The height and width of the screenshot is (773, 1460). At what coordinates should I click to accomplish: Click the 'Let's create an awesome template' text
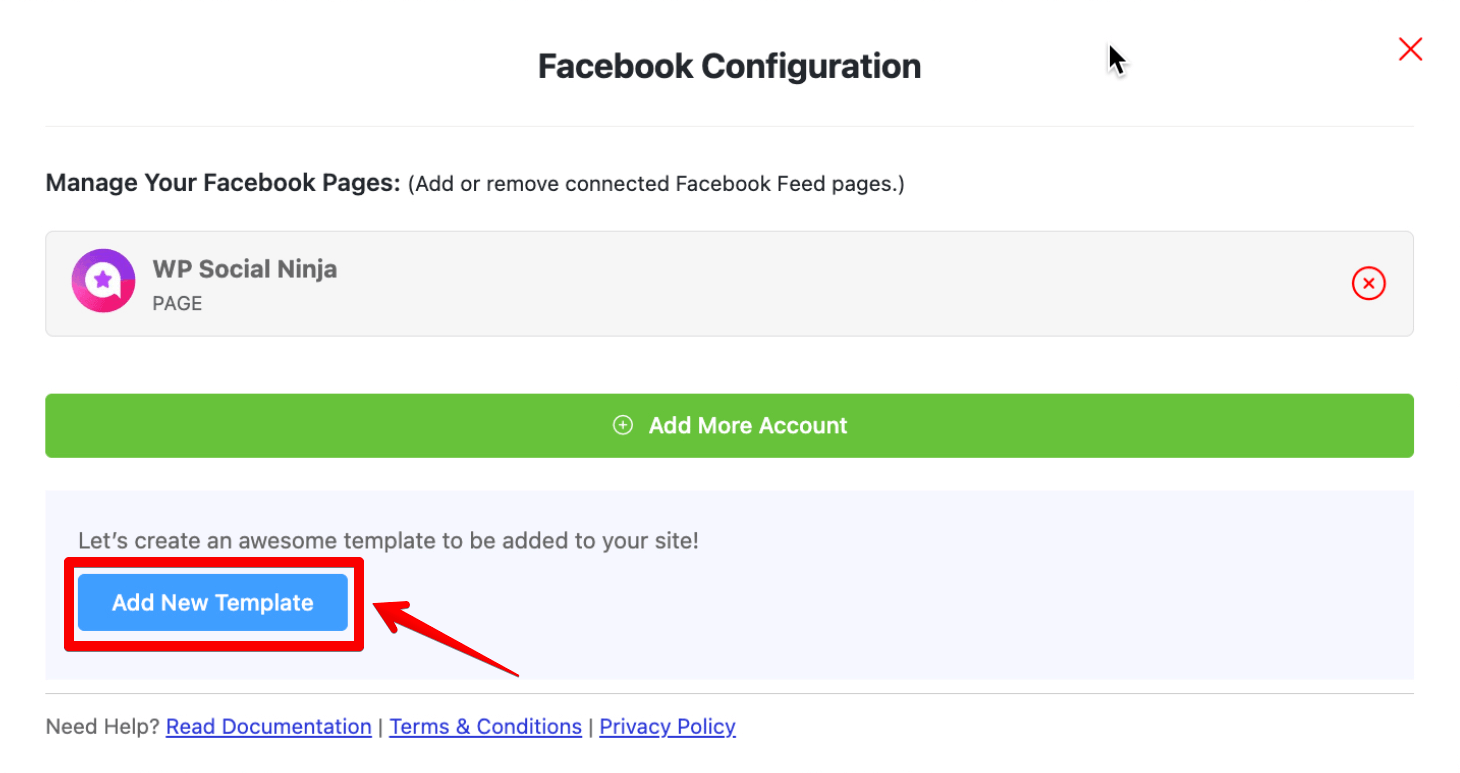[388, 541]
